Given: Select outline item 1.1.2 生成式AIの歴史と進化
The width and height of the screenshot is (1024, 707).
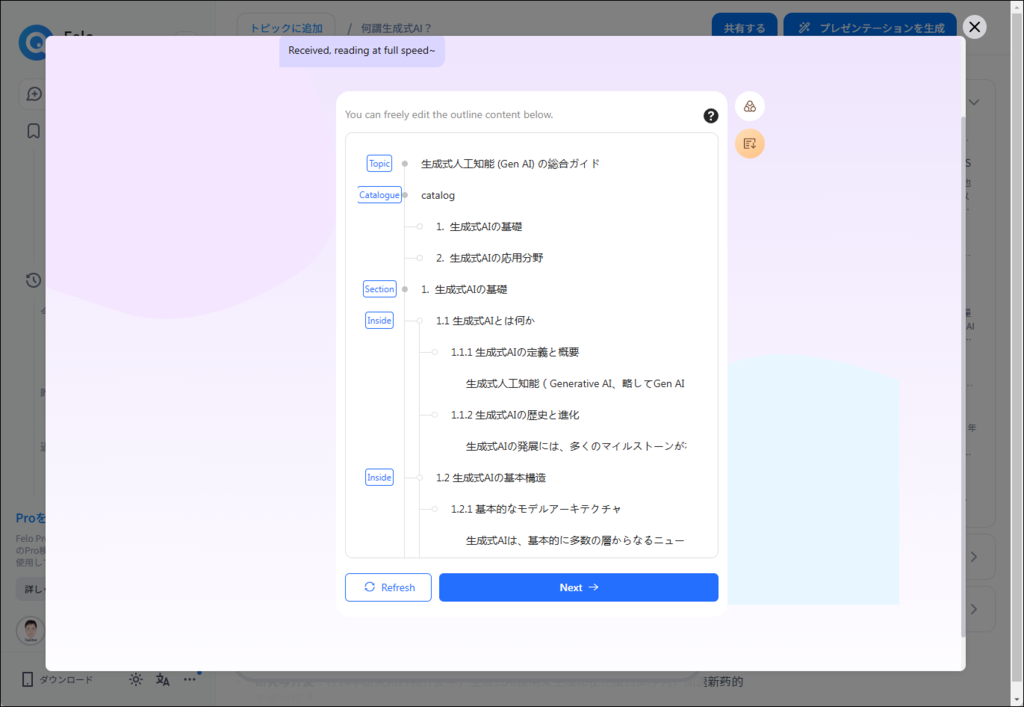Looking at the screenshot, I should (x=515, y=415).
